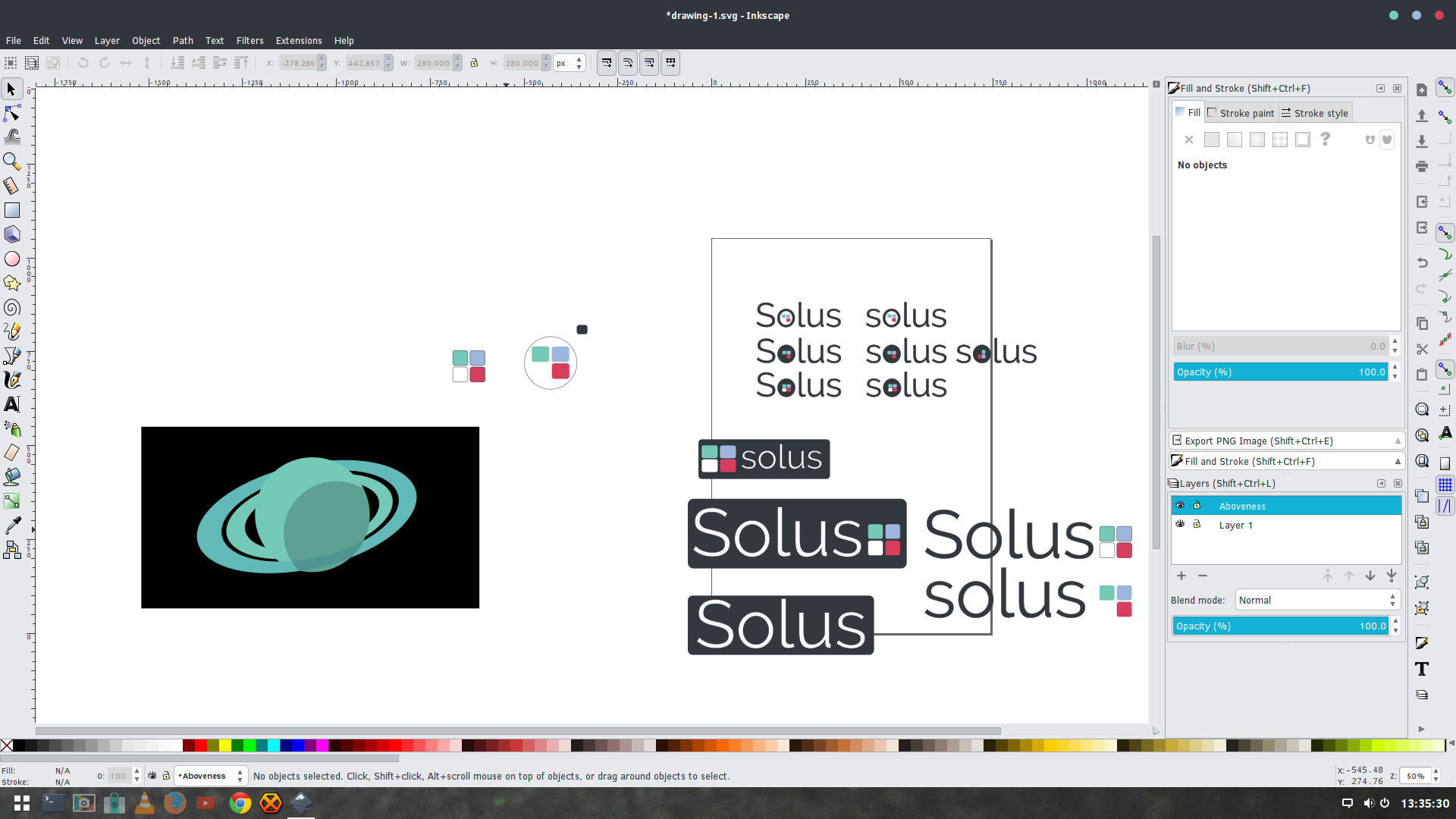This screenshot has width=1456, height=819.
Task: Open the px units dropdown
Action: pyautogui.click(x=569, y=63)
